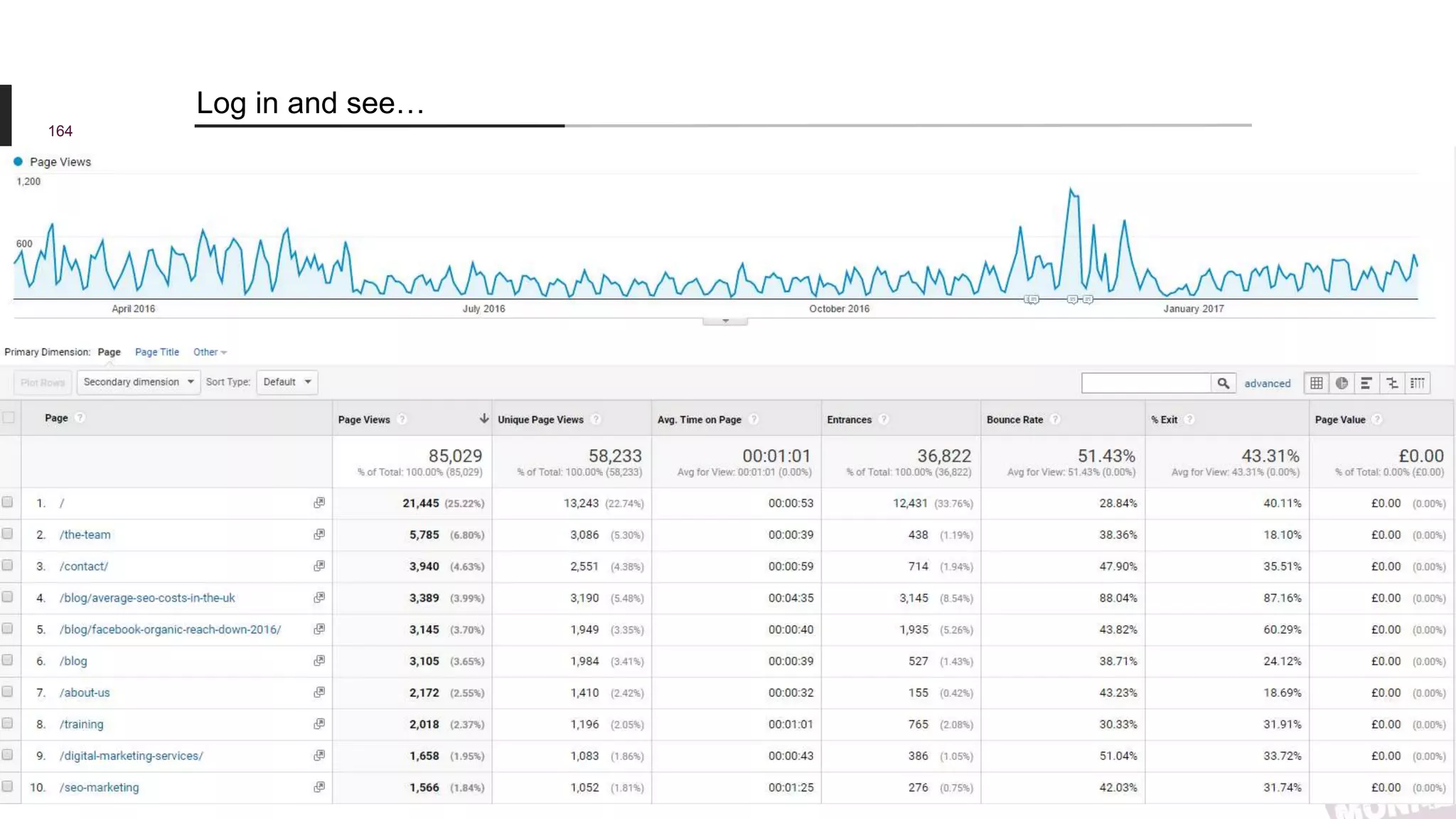The width and height of the screenshot is (1456, 819).
Task: Switch primary dimension to Page Title
Action: click(x=156, y=352)
